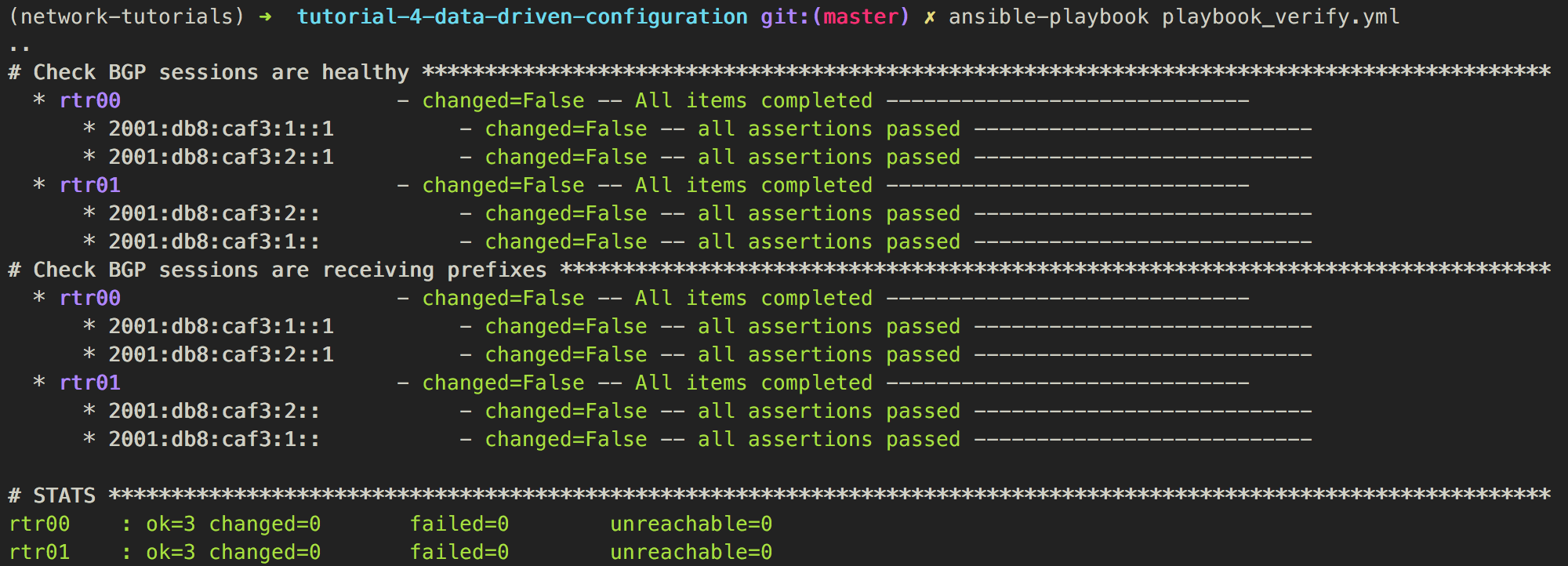Click the first rtr00 host under healthy check
The image size is (1568, 566).
click(90, 101)
